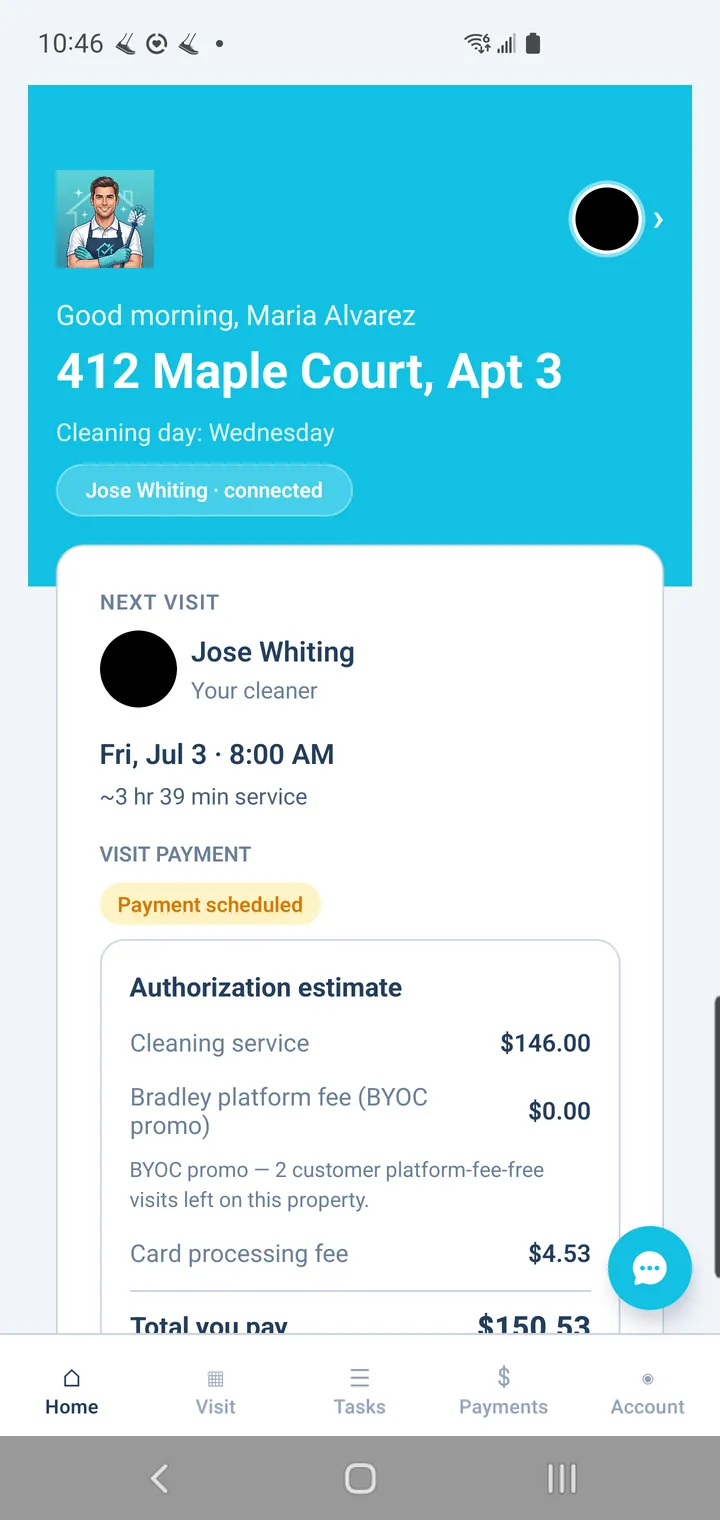Tap the Payment scheduled status badge
This screenshot has width=720, height=1520.
(x=210, y=905)
